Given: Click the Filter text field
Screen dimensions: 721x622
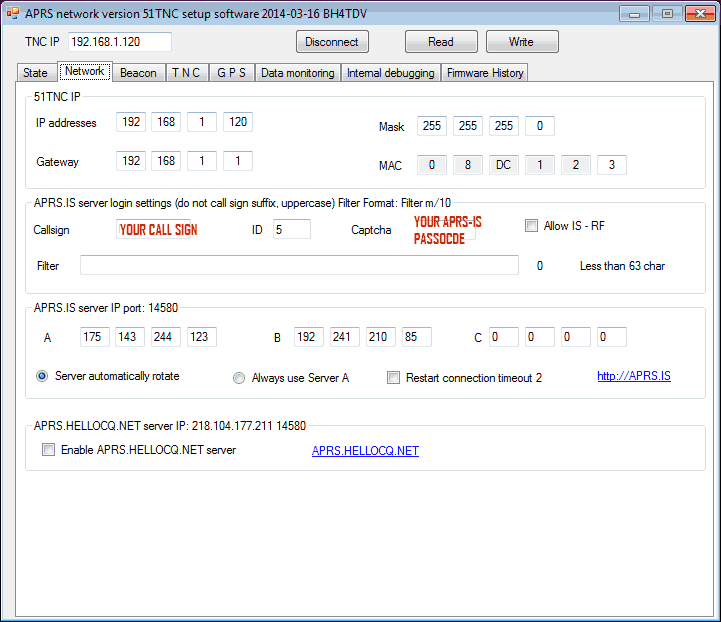Looking at the screenshot, I should point(299,265).
